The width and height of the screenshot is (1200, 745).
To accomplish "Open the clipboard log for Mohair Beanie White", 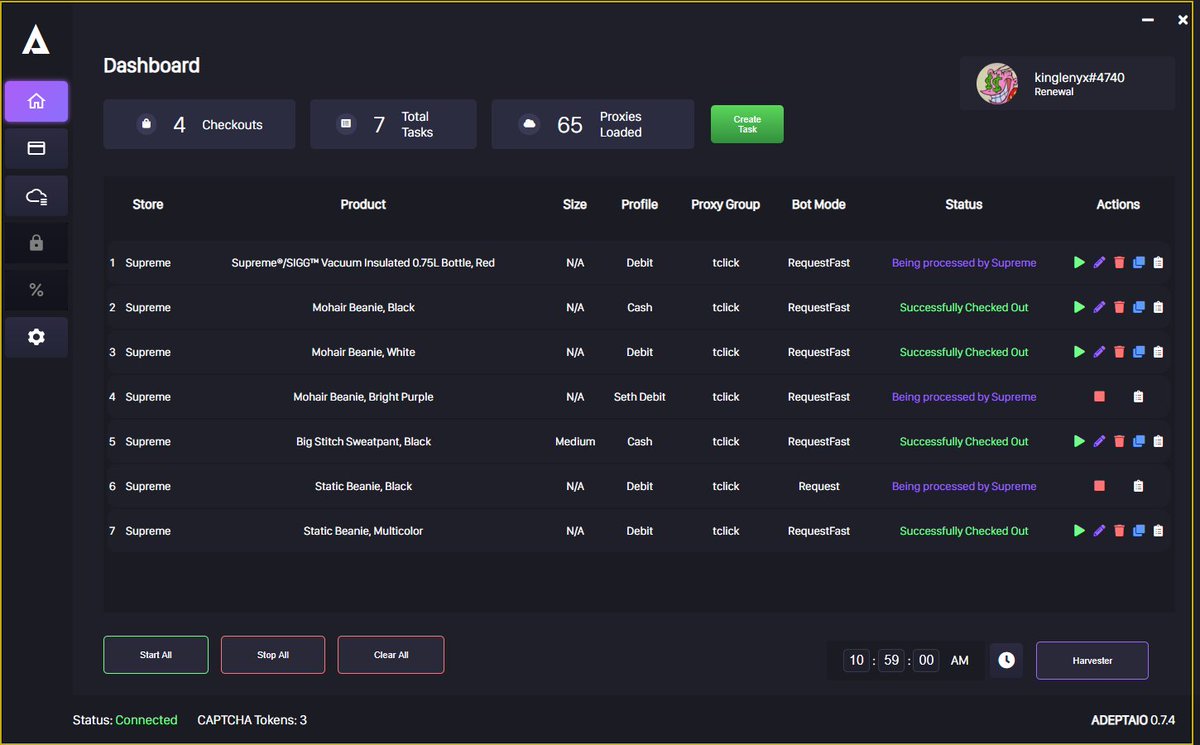I will [1158, 352].
